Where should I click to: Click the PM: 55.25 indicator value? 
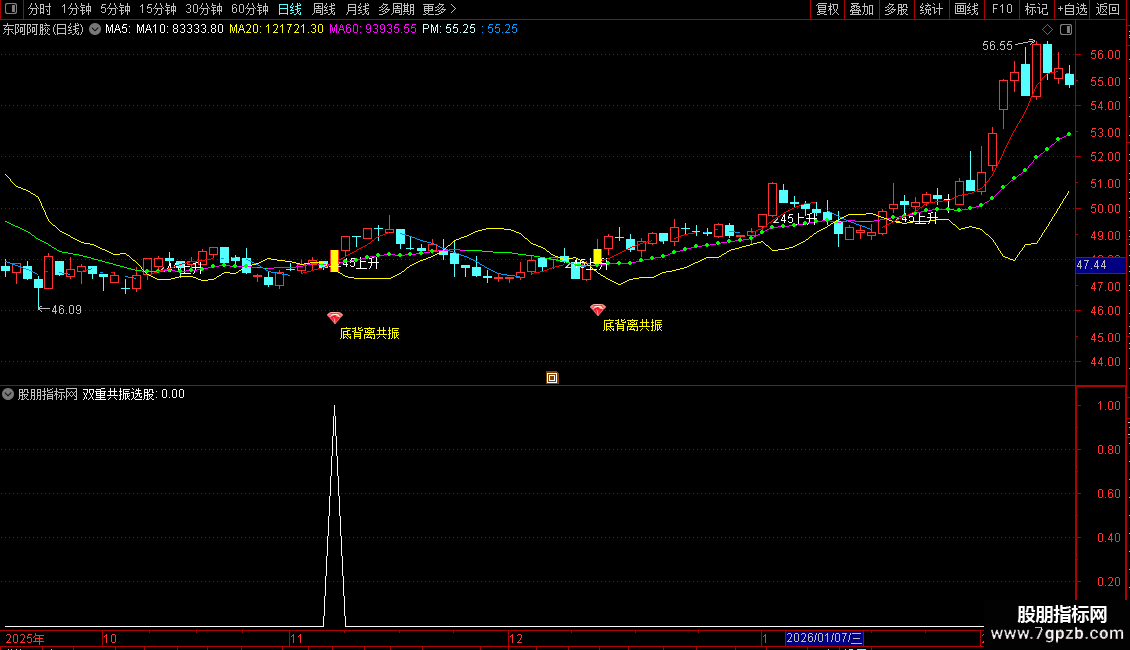[449, 30]
